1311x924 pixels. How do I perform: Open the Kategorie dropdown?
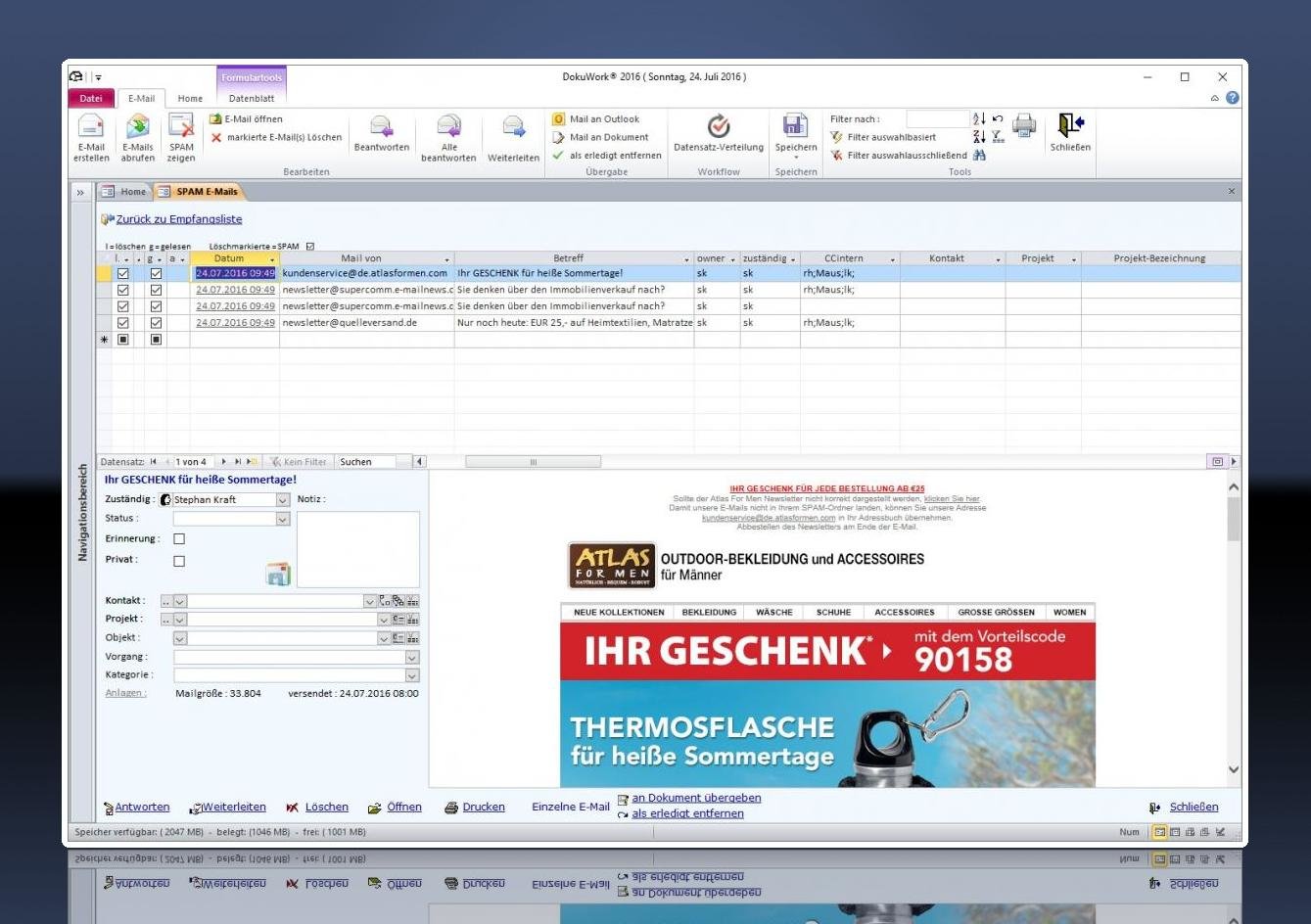(x=412, y=675)
